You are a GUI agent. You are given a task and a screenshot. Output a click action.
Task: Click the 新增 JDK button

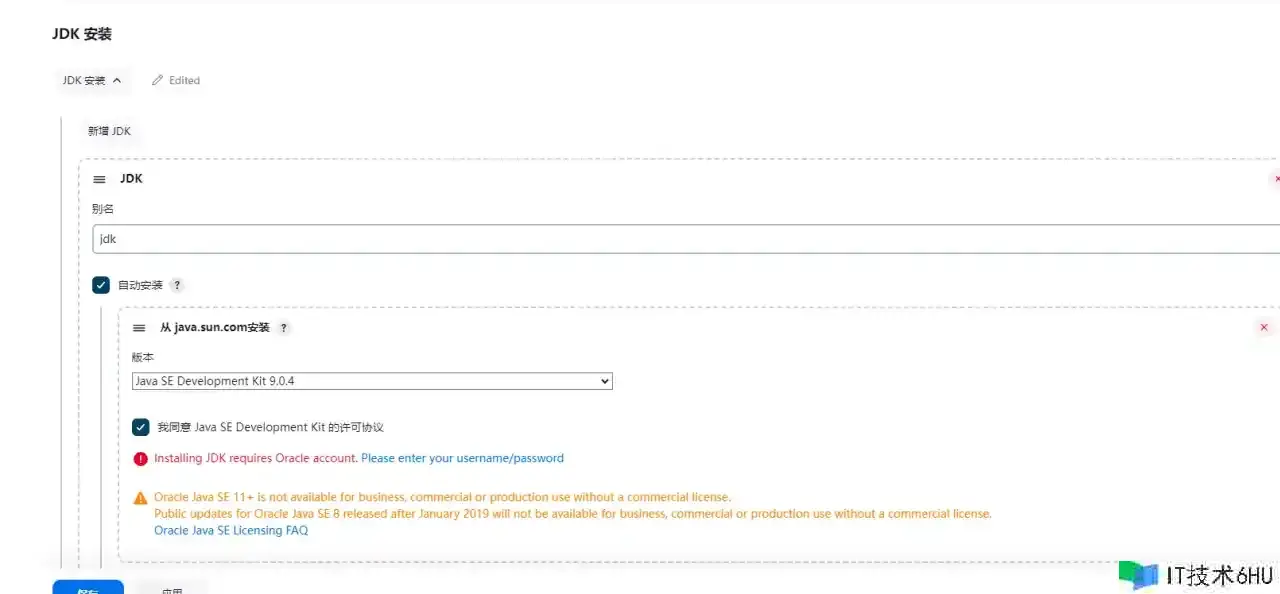point(109,131)
